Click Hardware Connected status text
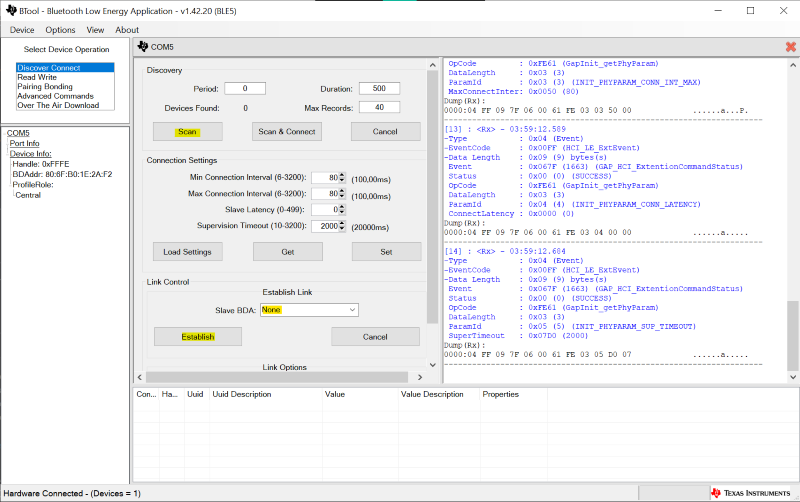The height and width of the screenshot is (502, 800). [72, 493]
